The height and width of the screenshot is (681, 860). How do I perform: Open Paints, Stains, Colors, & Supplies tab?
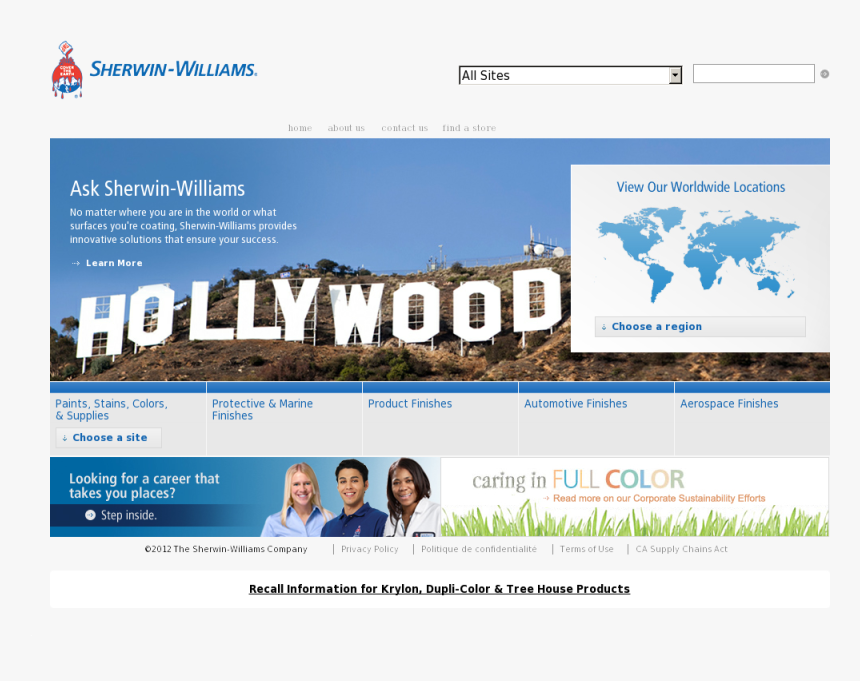coord(111,410)
